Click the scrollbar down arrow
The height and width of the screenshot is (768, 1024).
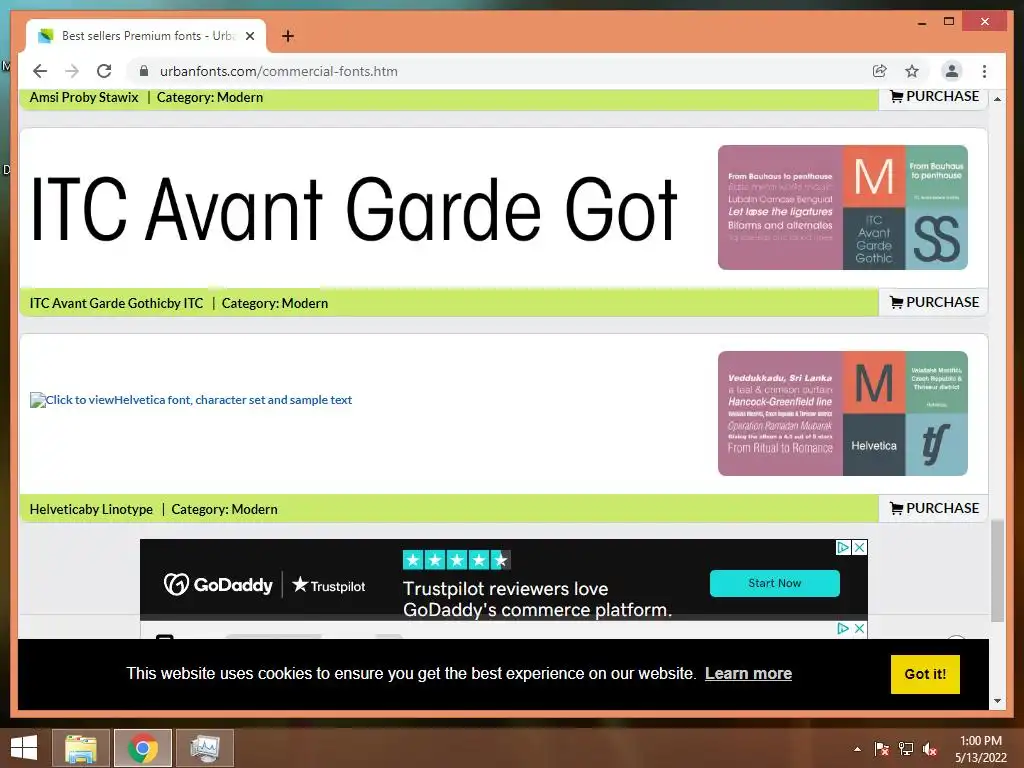coord(997,701)
